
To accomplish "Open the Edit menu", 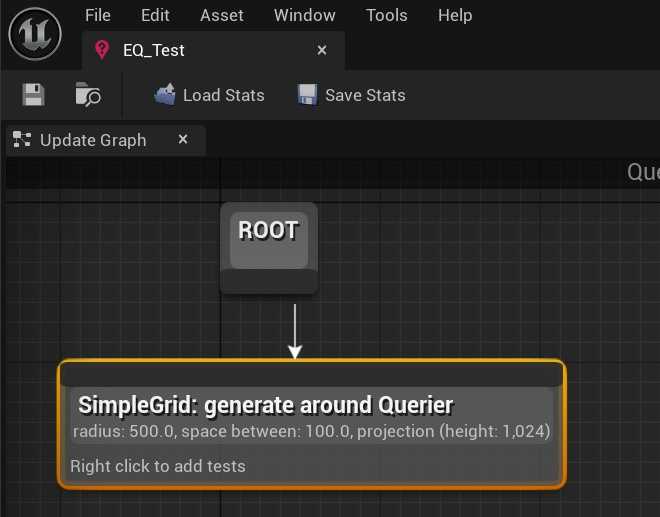I will click(x=155, y=15).
